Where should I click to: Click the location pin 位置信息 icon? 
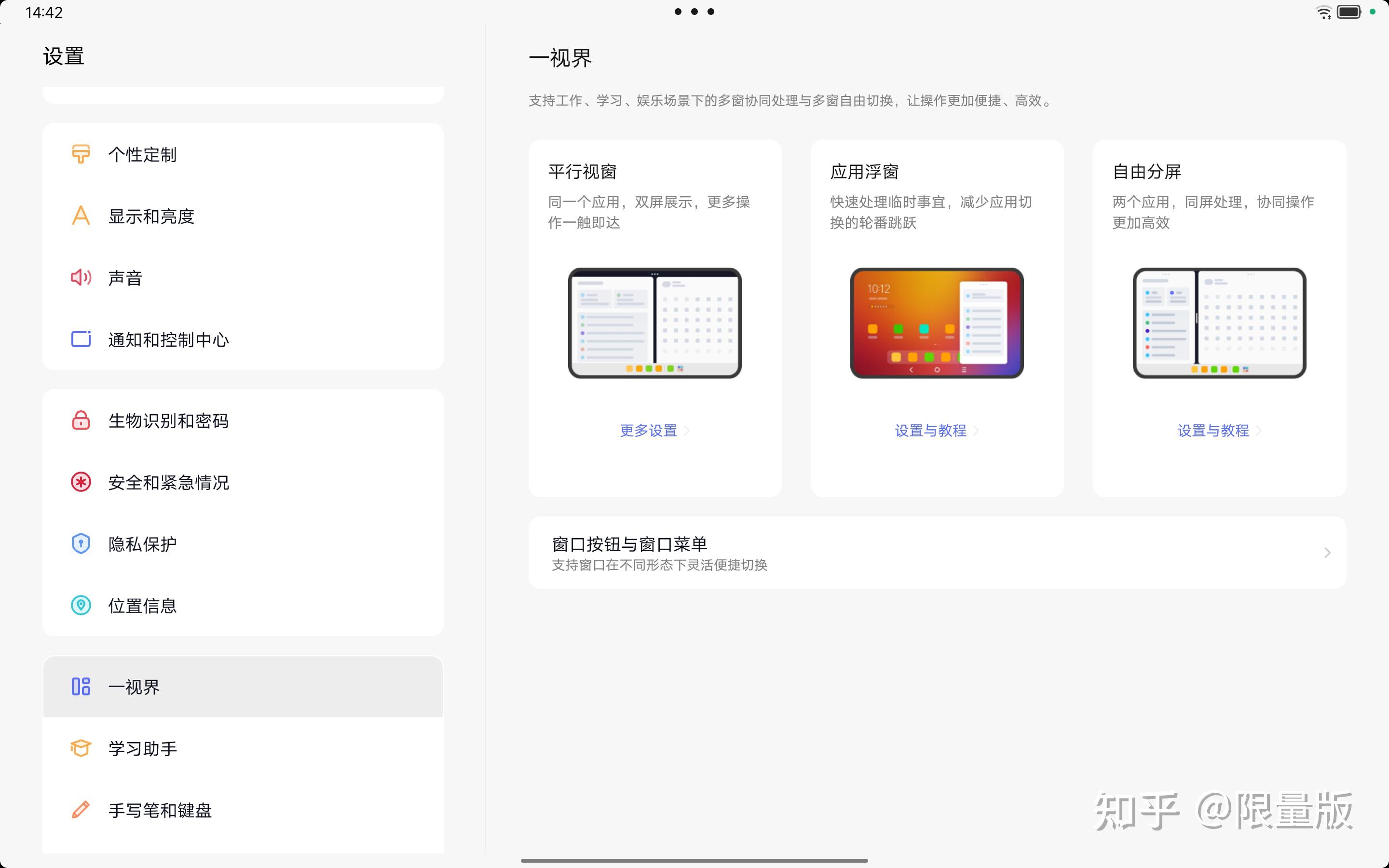tap(81, 605)
